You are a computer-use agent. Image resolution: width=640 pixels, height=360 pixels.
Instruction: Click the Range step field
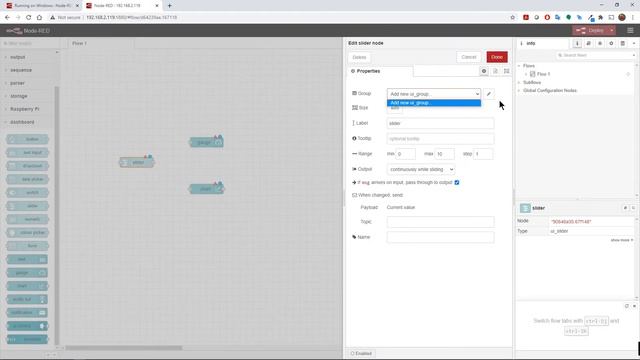(483, 154)
